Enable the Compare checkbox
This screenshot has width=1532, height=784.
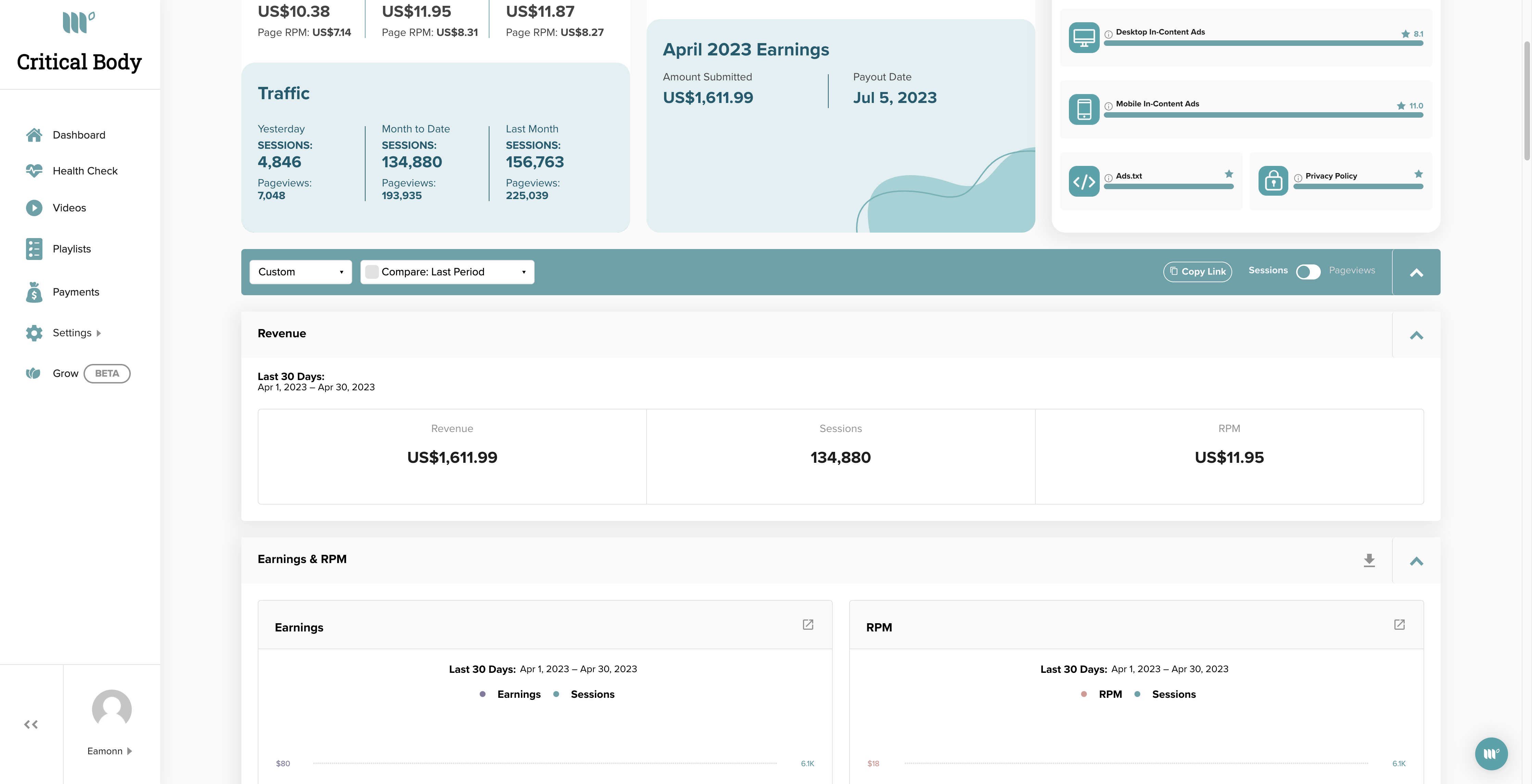pyautogui.click(x=372, y=272)
